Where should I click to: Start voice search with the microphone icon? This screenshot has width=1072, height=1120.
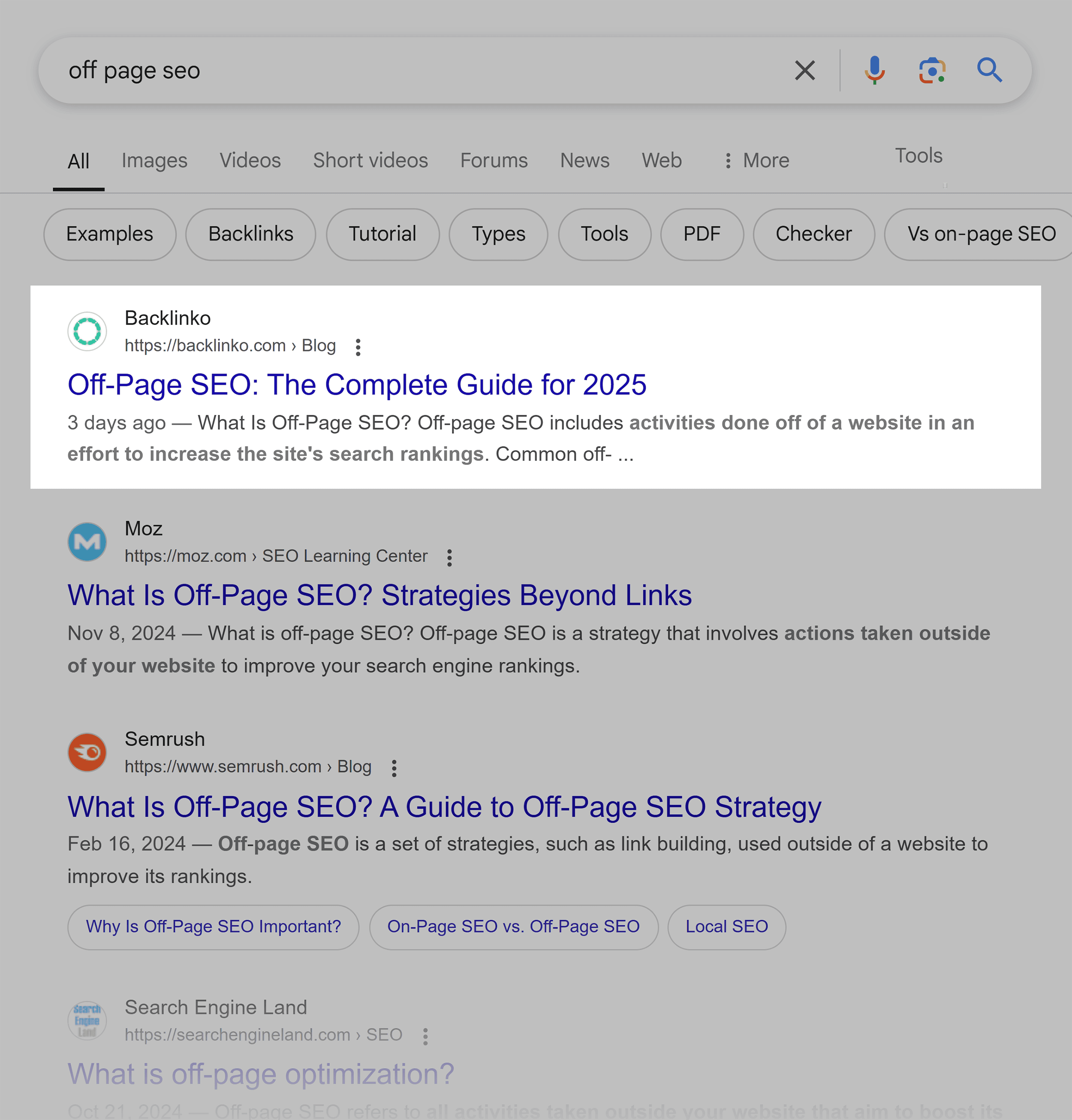[x=874, y=70]
